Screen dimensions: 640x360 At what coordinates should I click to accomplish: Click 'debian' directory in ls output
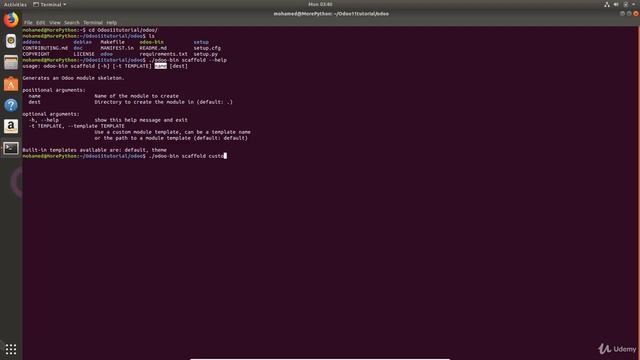point(82,42)
